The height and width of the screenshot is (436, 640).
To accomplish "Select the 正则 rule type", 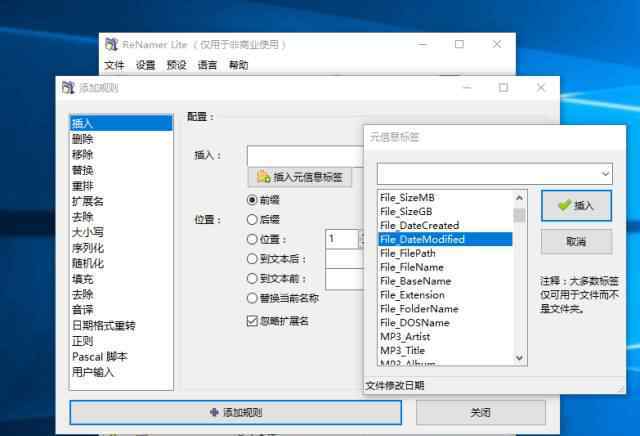I will pyautogui.click(x=121, y=341).
